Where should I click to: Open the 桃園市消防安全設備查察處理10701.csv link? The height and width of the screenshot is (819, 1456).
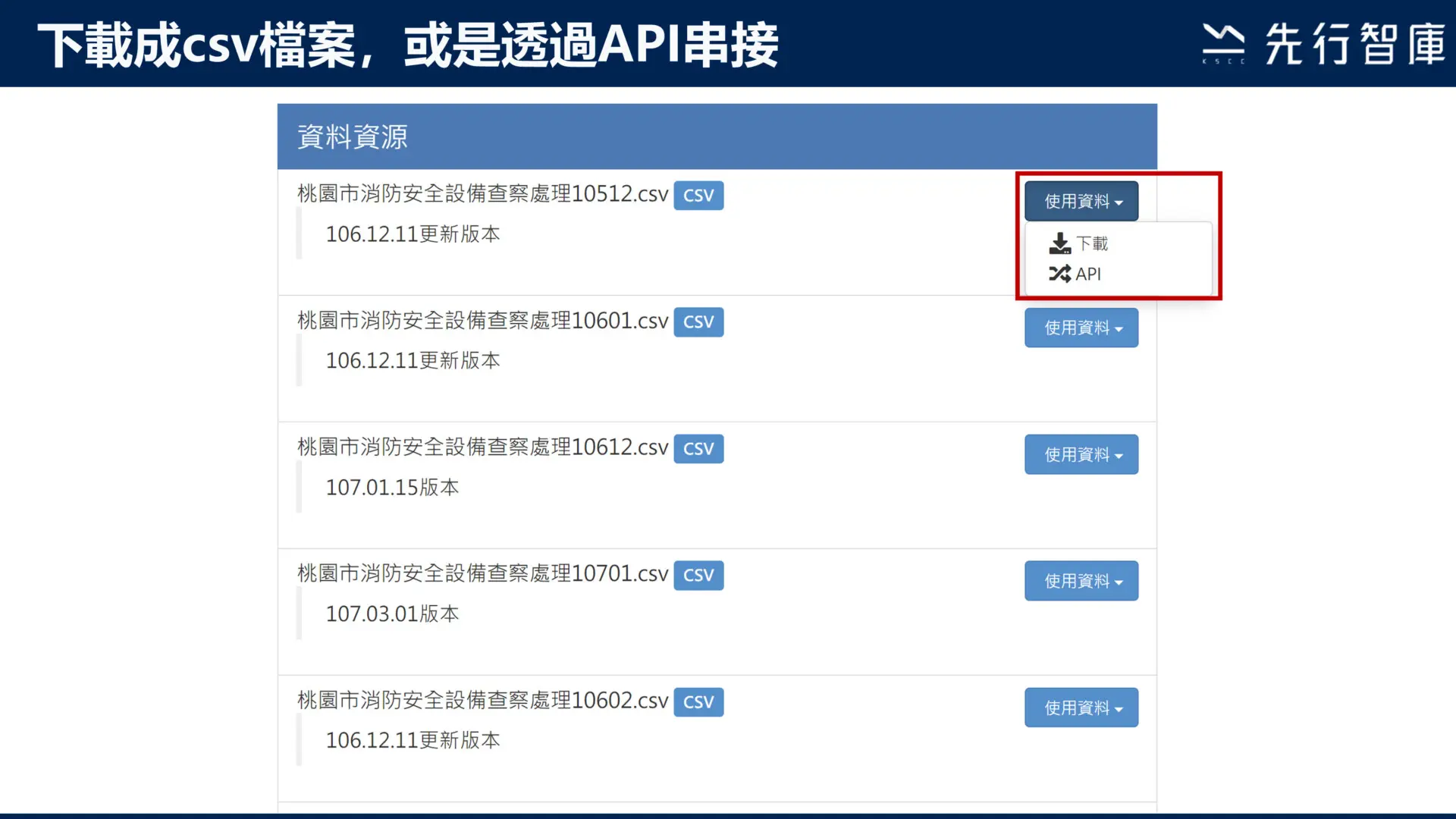(x=482, y=574)
